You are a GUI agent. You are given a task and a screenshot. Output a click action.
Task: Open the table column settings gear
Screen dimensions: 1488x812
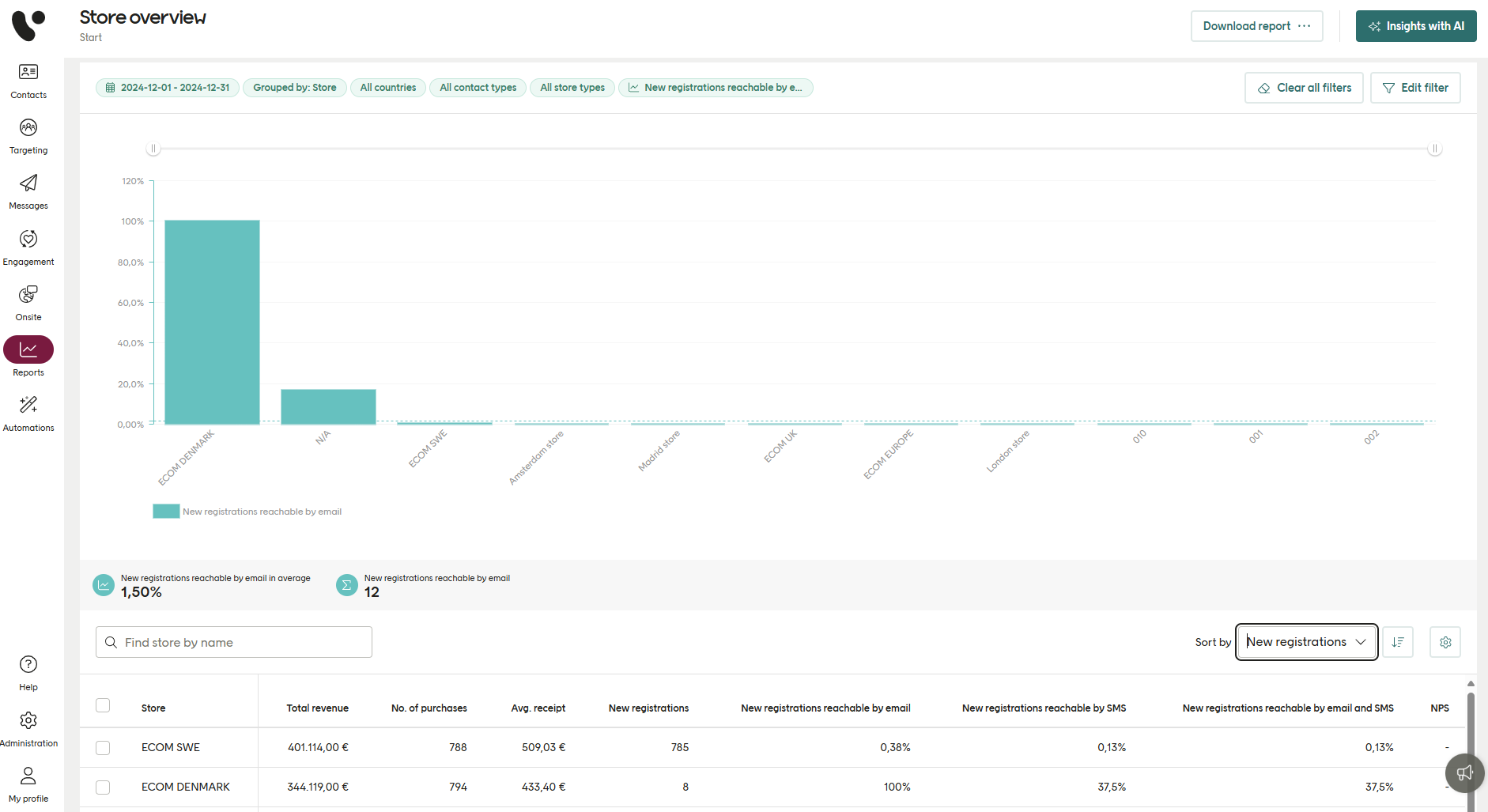click(x=1445, y=641)
